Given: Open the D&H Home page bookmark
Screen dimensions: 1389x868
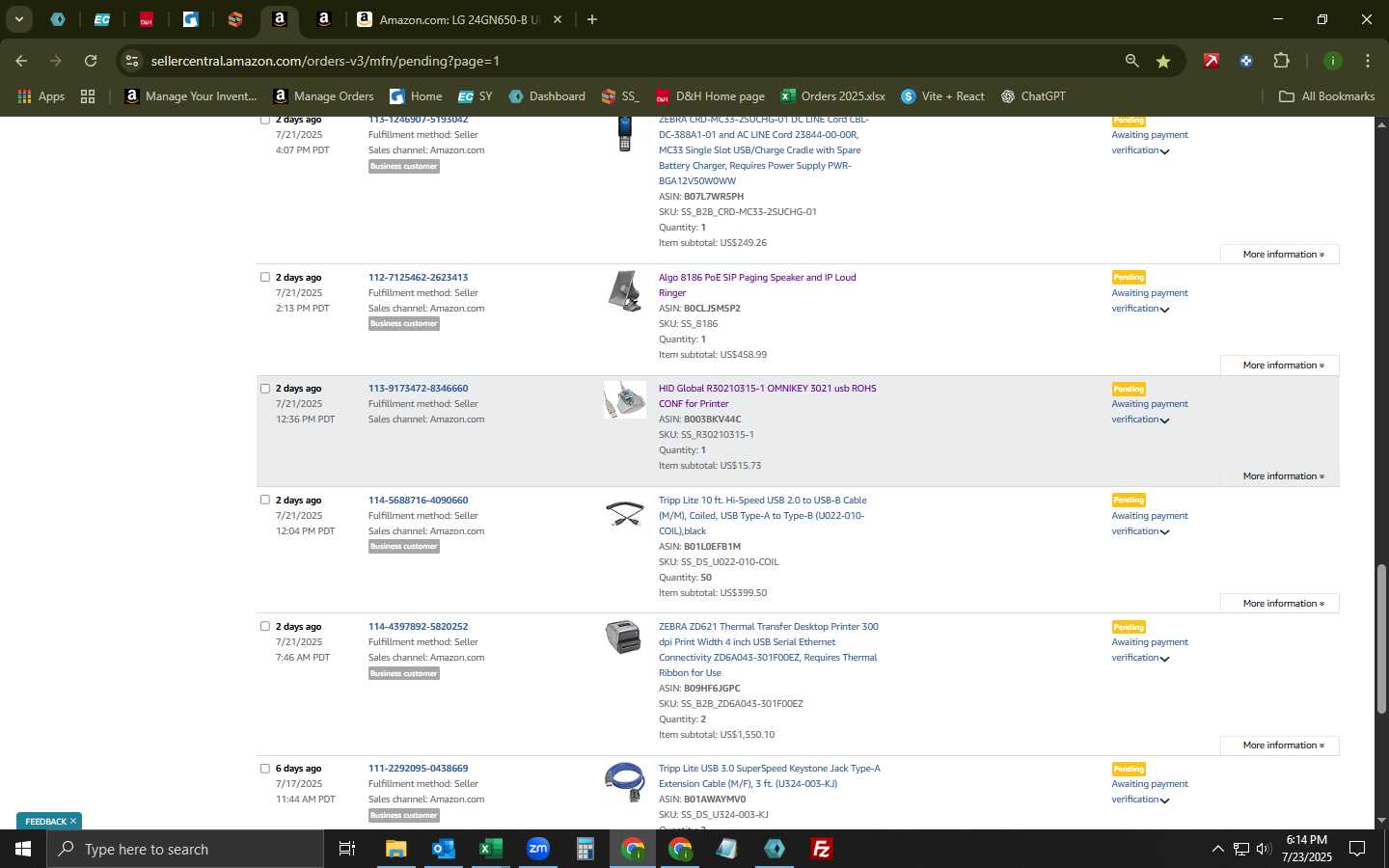Looking at the screenshot, I should [x=710, y=96].
